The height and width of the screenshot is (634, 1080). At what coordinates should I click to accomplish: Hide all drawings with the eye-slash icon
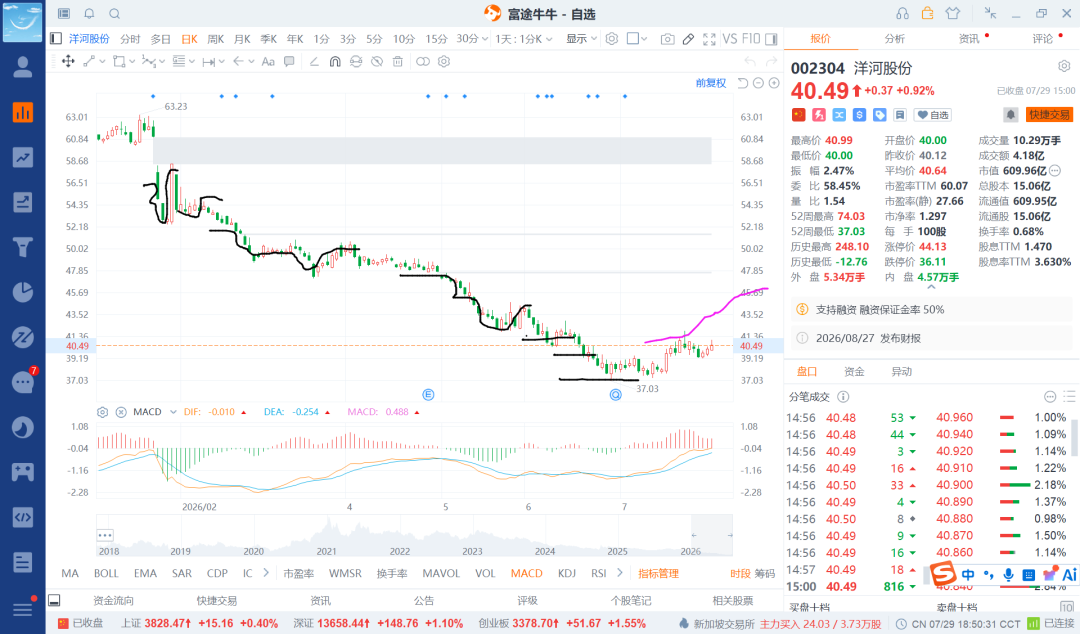click(x=377, y=61)
